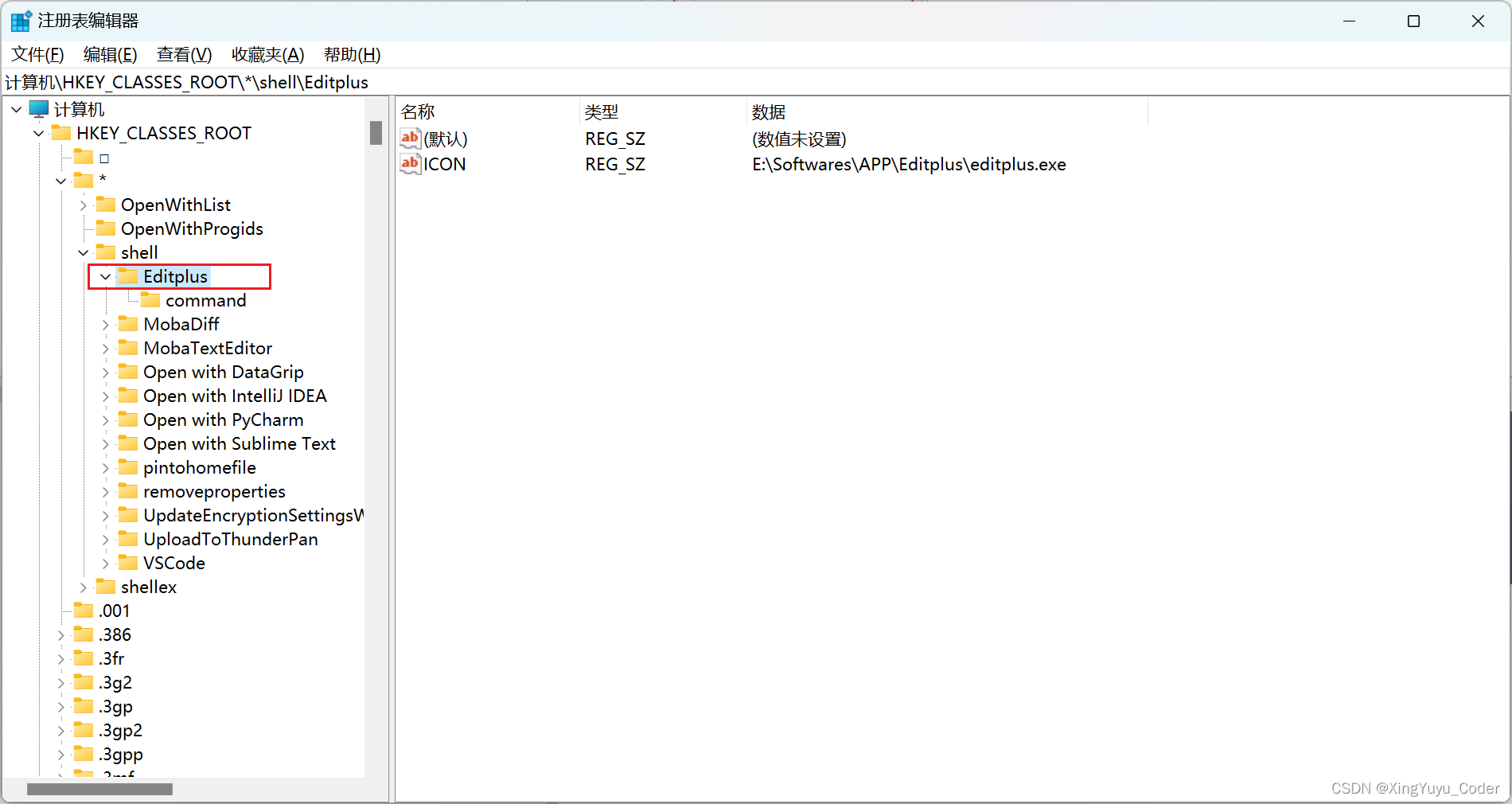1512x804 pixels.
Task: Collapse the HKEY_CLASSES_ROOT node
Action: 39,134
